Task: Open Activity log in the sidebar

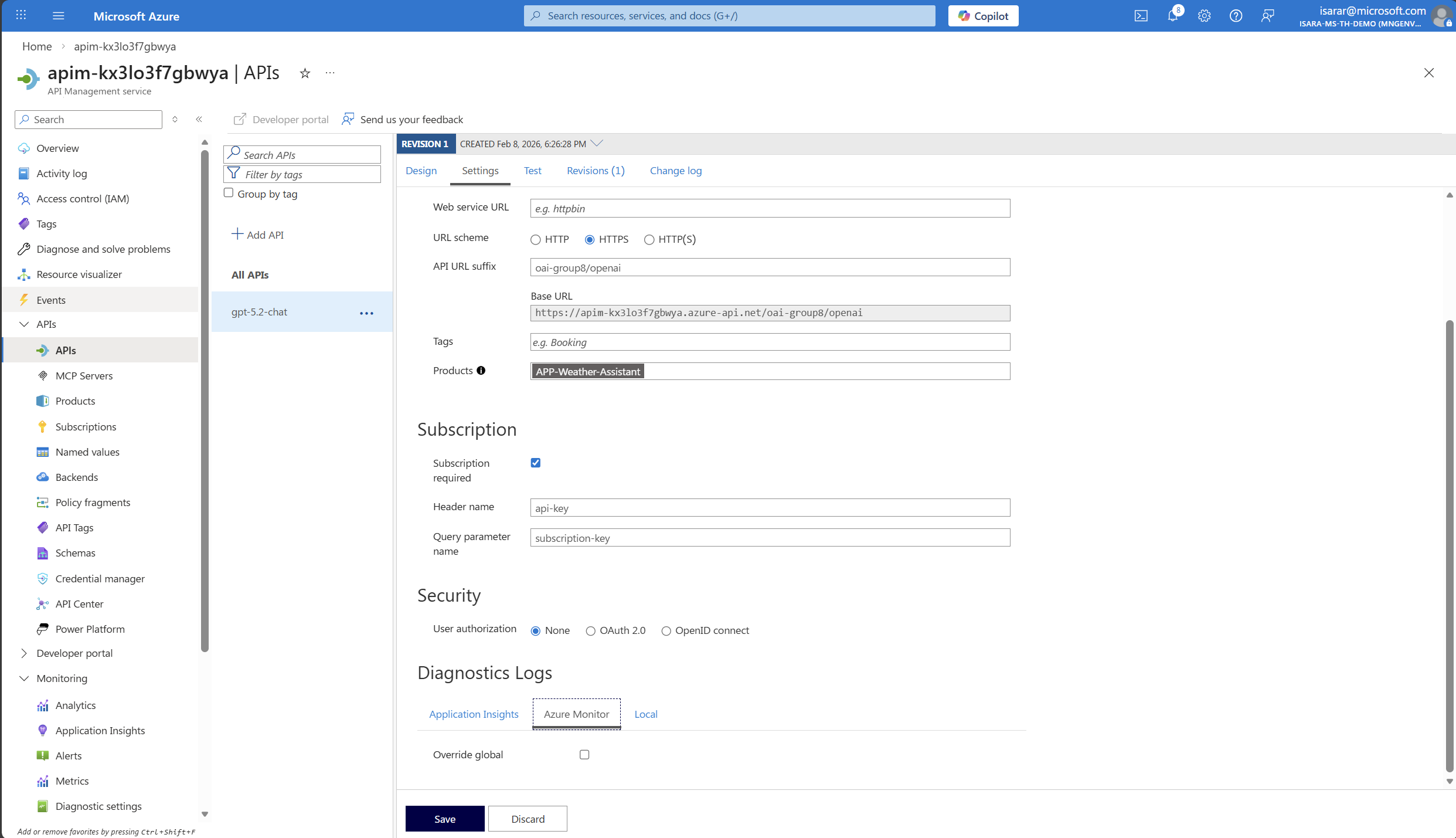Action: click(x=62, y=174)
